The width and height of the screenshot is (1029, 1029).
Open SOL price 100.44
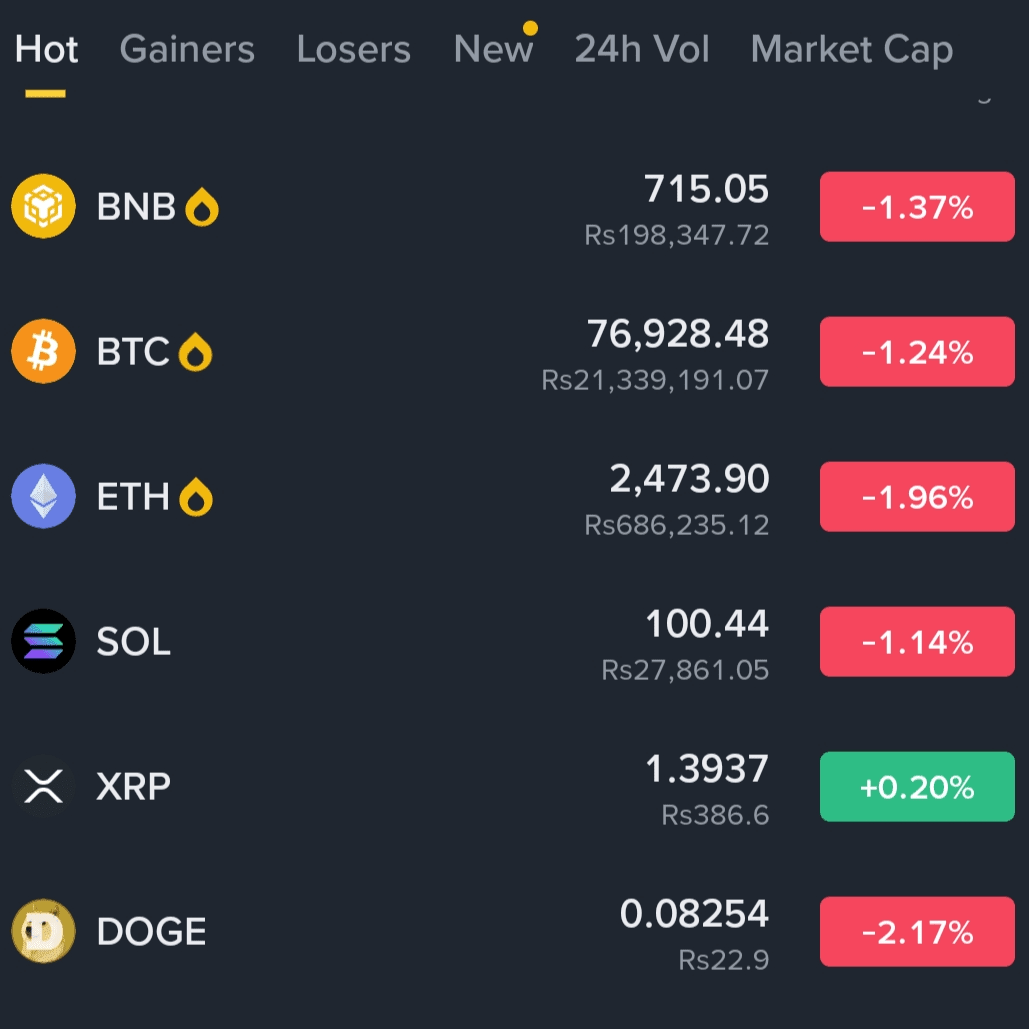tap(707, 623)
